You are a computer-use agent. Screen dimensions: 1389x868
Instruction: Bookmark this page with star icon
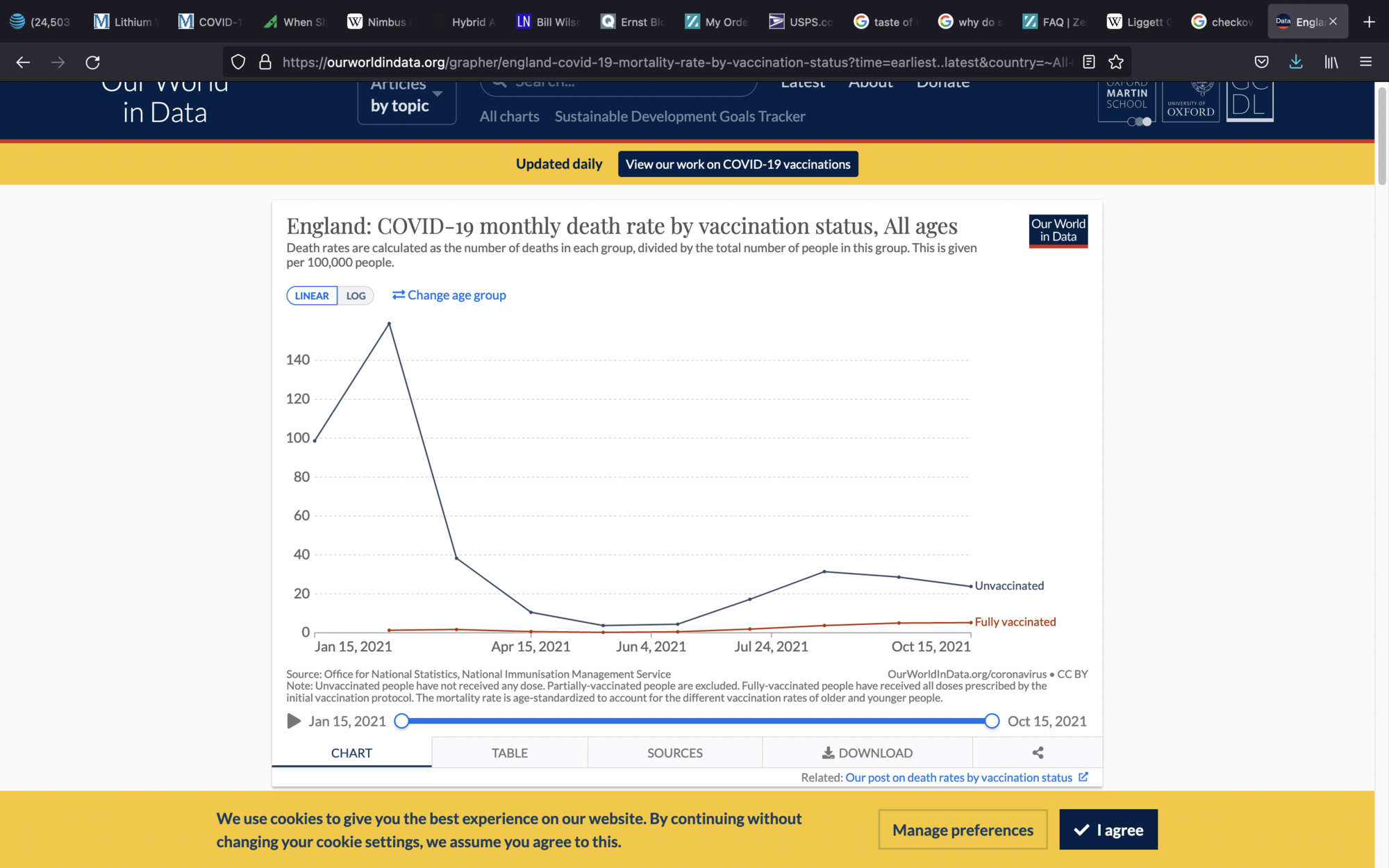[x=1116, y=62]
